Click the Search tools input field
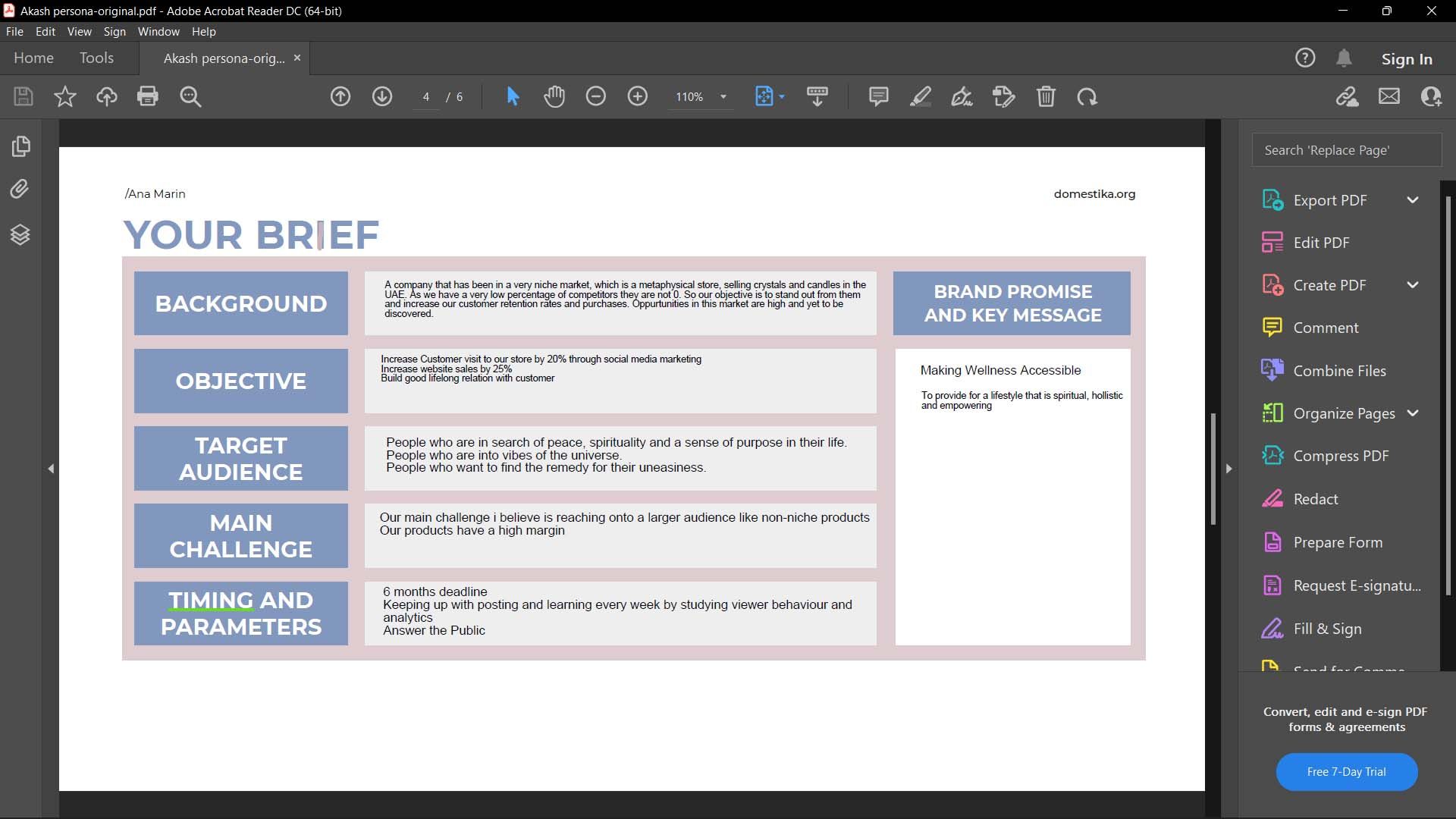 [x=1346, y=150]
